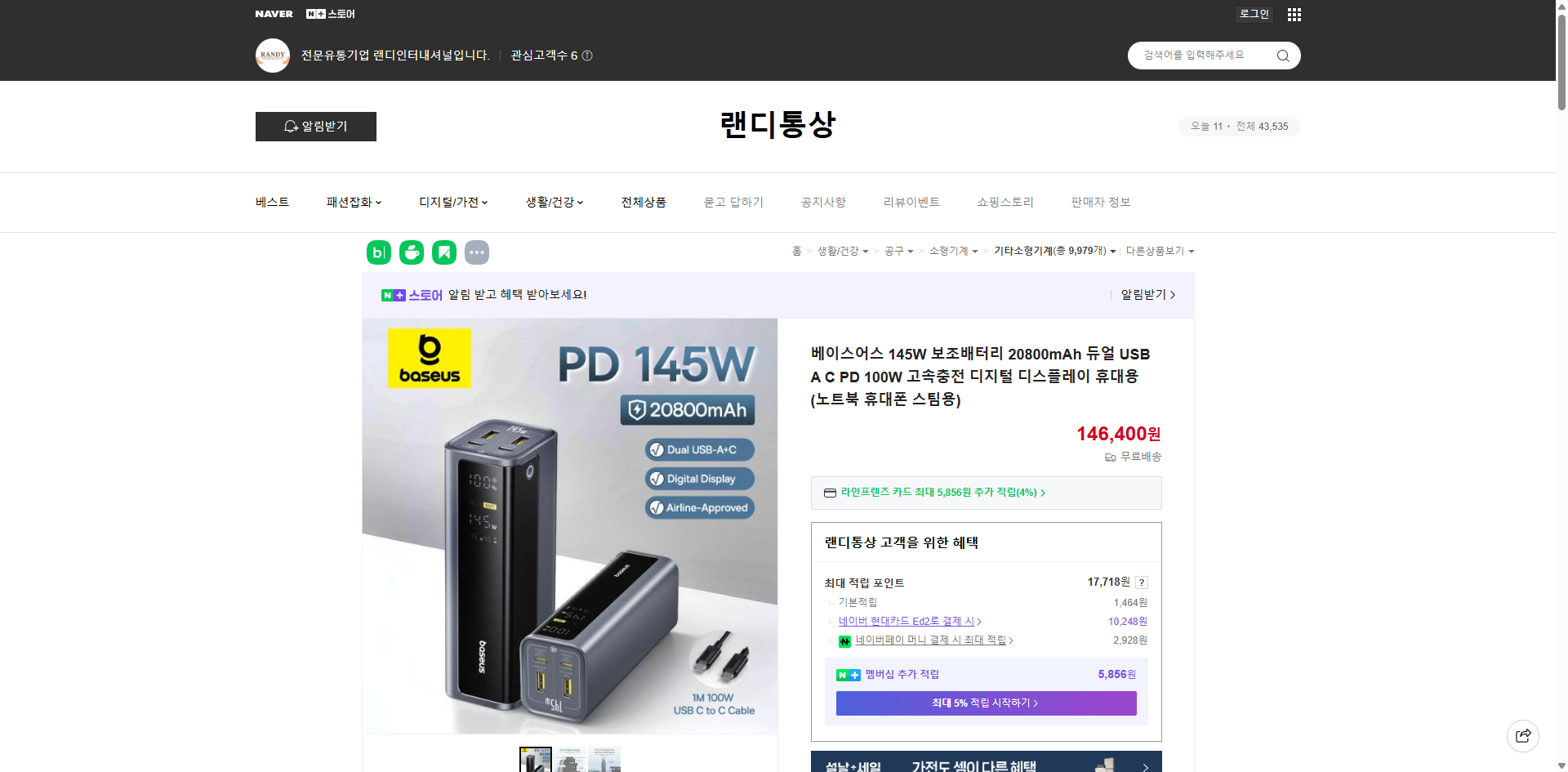This screenshot has height=772, width=1568.
Task: Share the product to Naver Cafe
Action: (x=412, y=252)
